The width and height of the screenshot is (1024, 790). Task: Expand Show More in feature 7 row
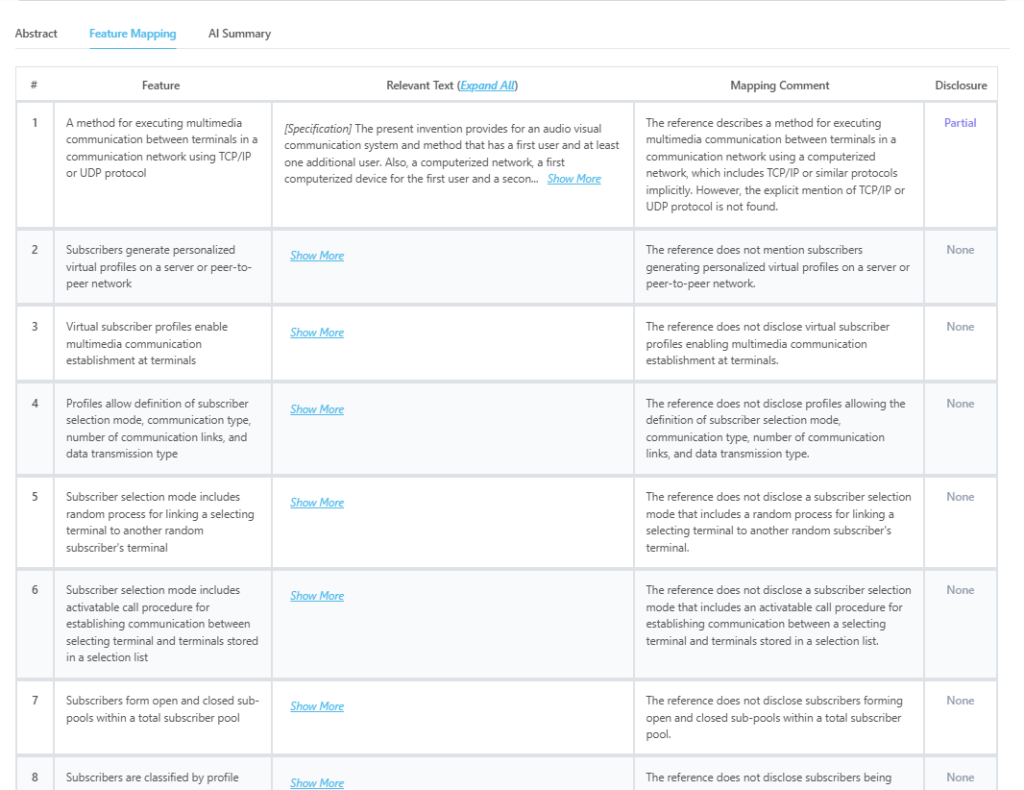tap(317, 707)
